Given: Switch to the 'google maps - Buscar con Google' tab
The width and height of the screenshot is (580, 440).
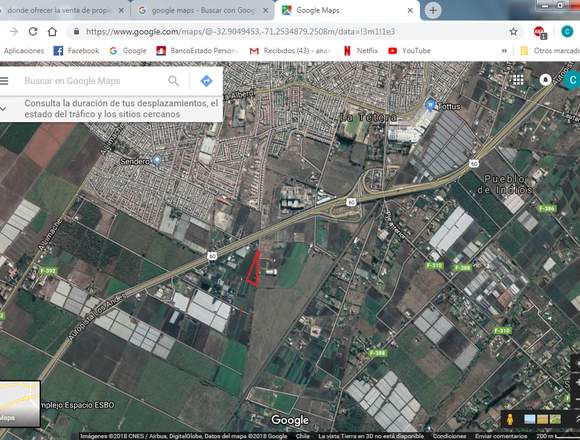Looking at the screenshot, I should click(202, 10).
